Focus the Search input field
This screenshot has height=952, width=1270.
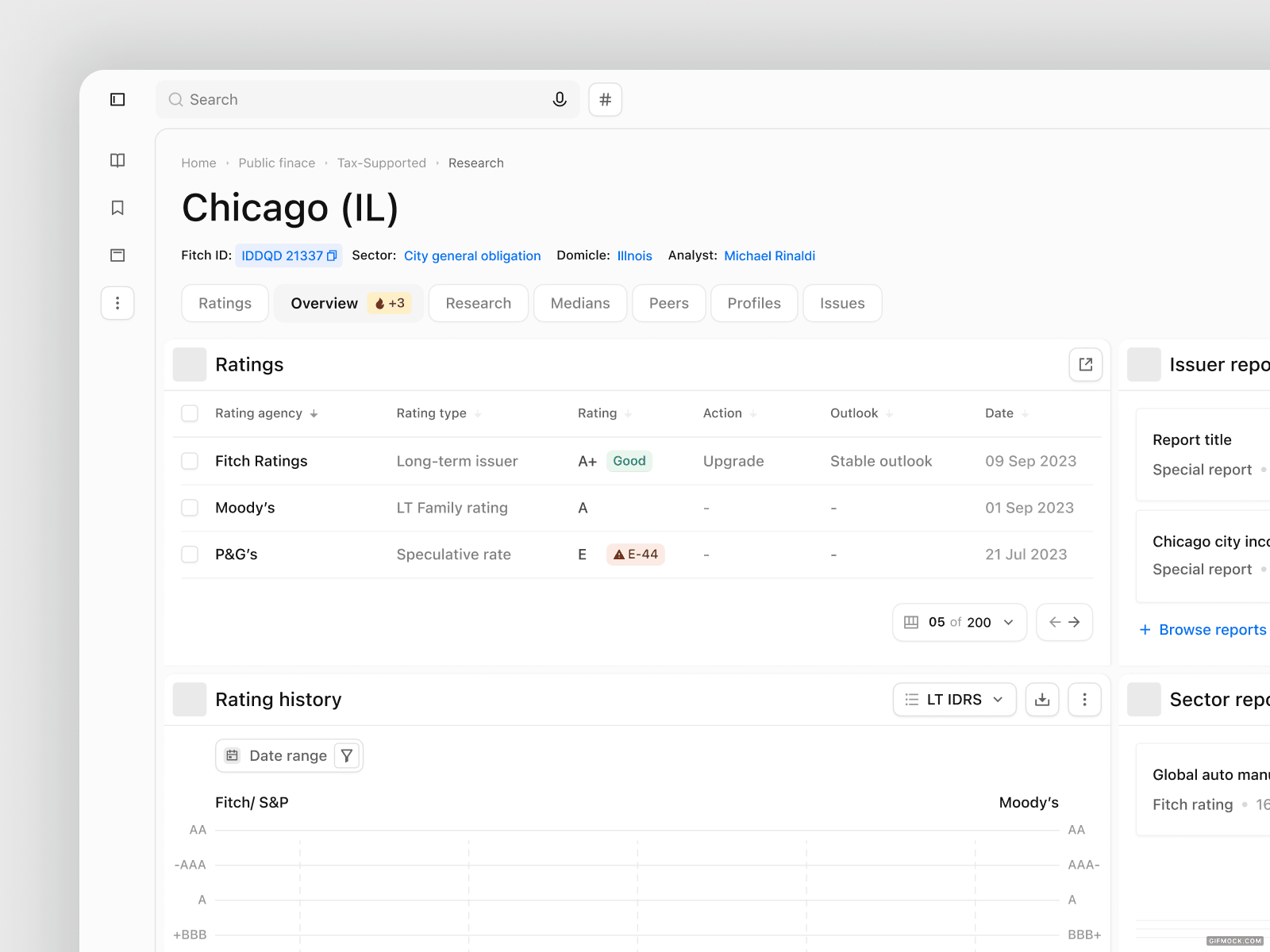click(368, 100)
